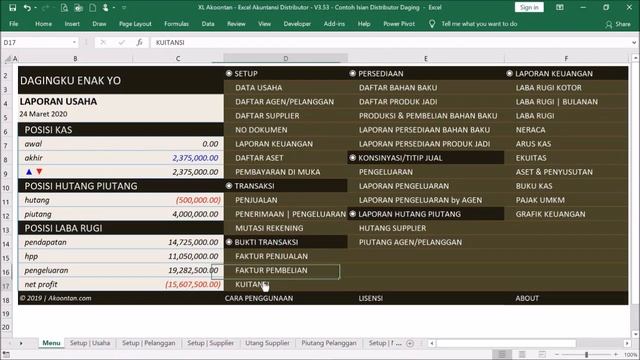Click the red down triangle under akhir
Image resolution: width=640 pixels, height=360 pixels.
point(39,172)
